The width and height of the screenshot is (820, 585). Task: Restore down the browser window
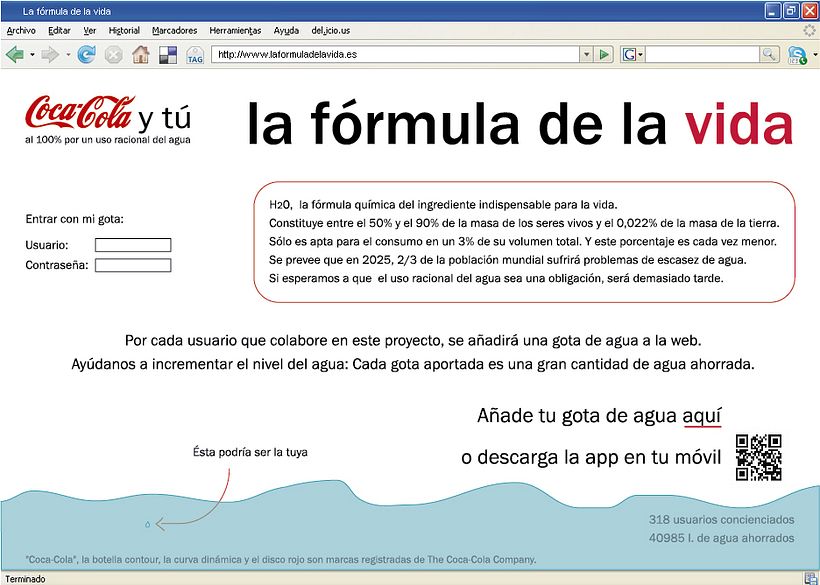coord(791,11)
